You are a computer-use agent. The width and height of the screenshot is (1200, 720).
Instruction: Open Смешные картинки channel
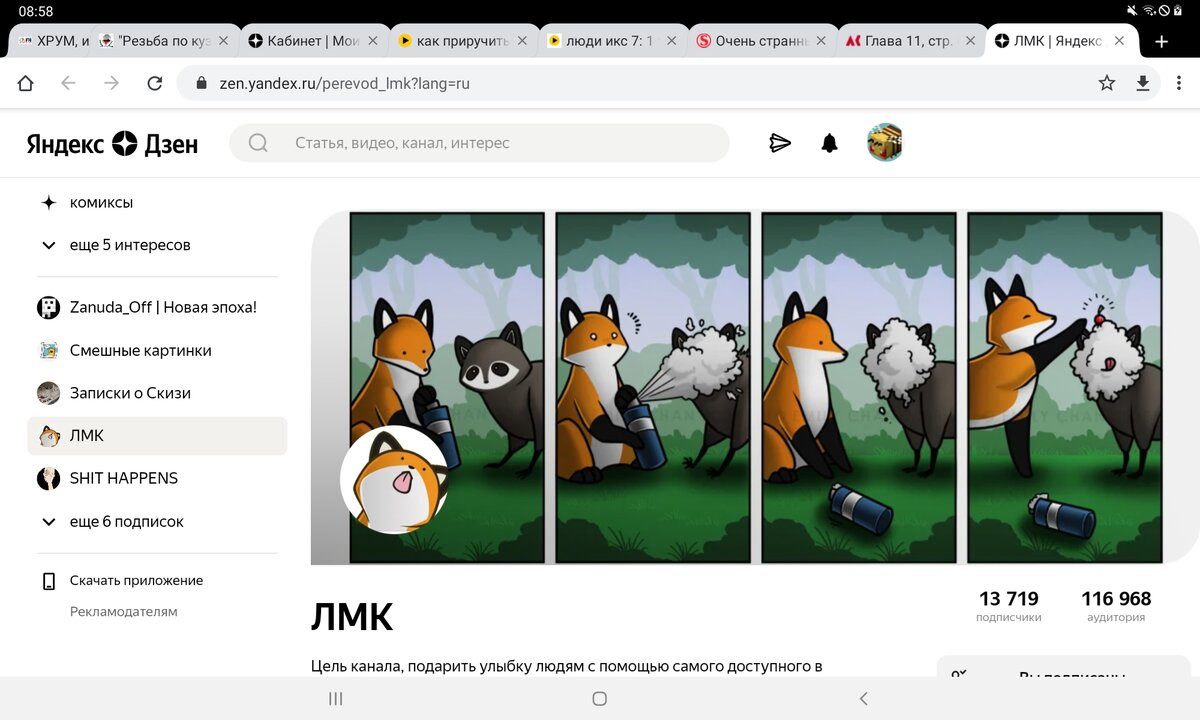[140, 350]
